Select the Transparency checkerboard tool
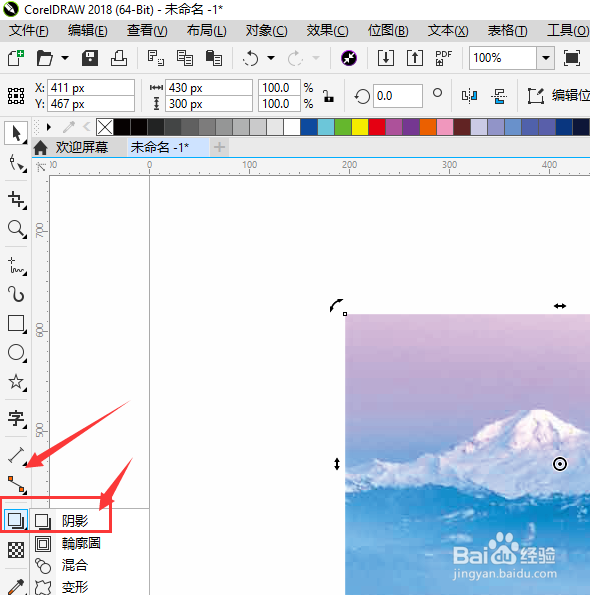The image size is (590, 595). click(x=16, y=550)
